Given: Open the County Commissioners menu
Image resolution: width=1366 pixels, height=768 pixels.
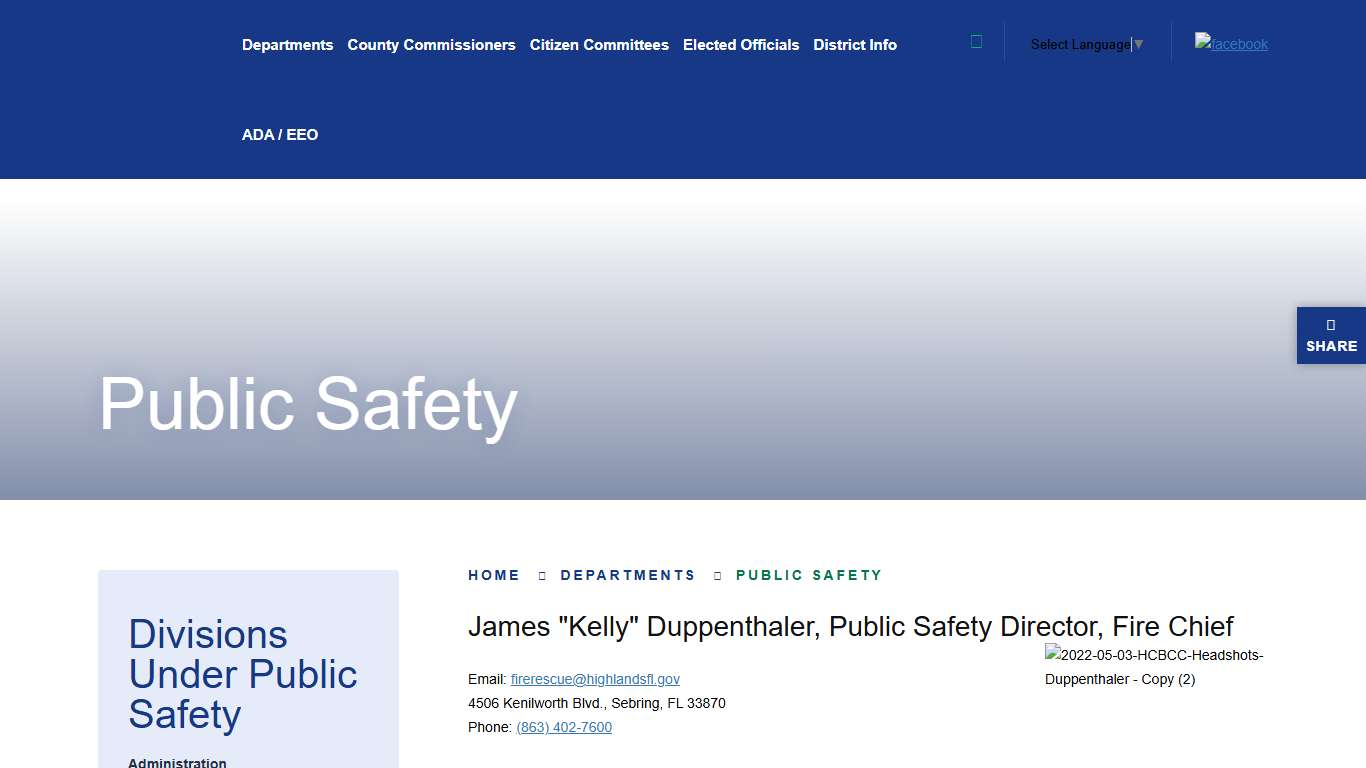Looking at the screenshot, I should 431,45.
